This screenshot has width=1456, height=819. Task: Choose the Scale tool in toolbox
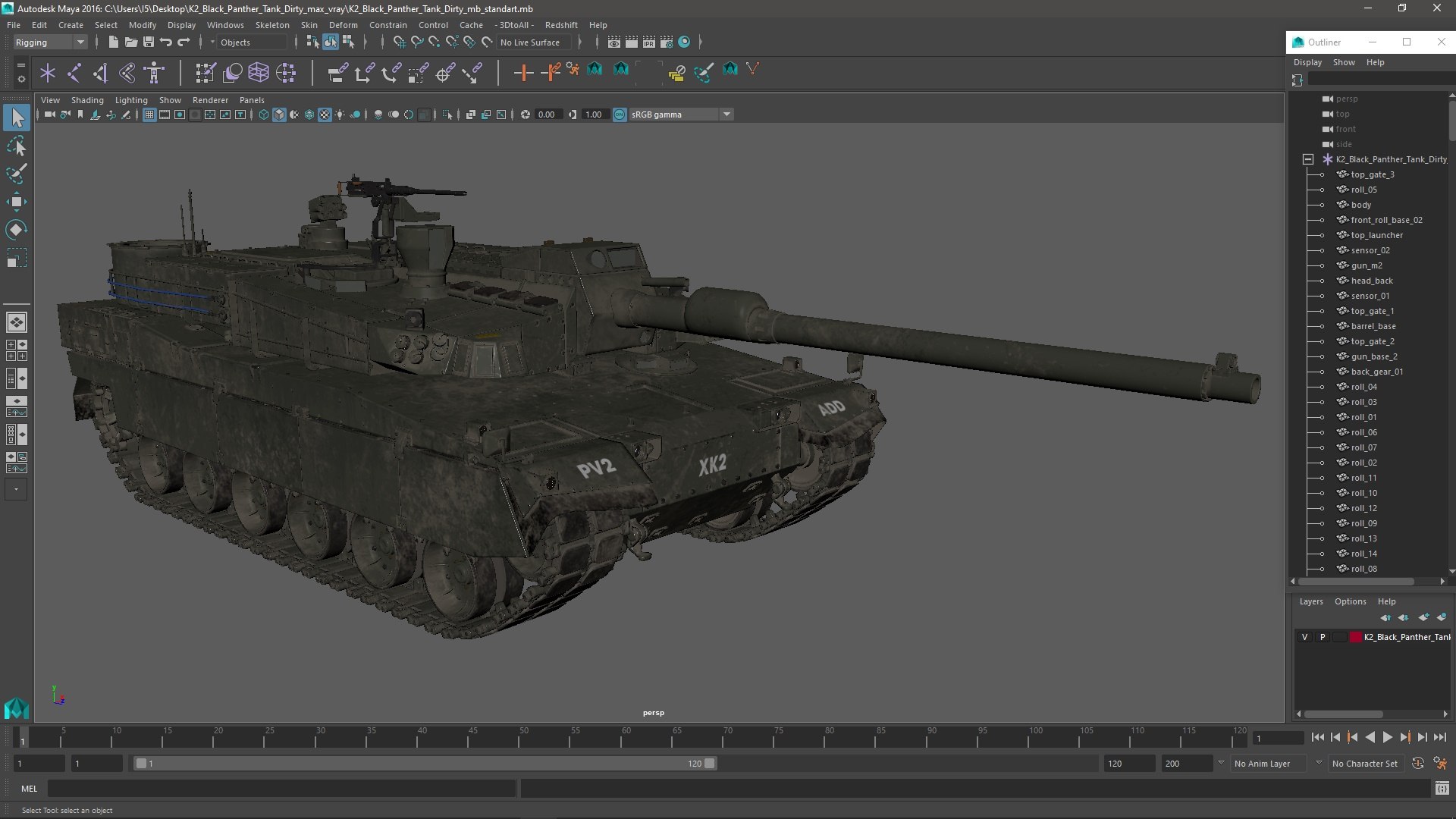click(17, 258)
